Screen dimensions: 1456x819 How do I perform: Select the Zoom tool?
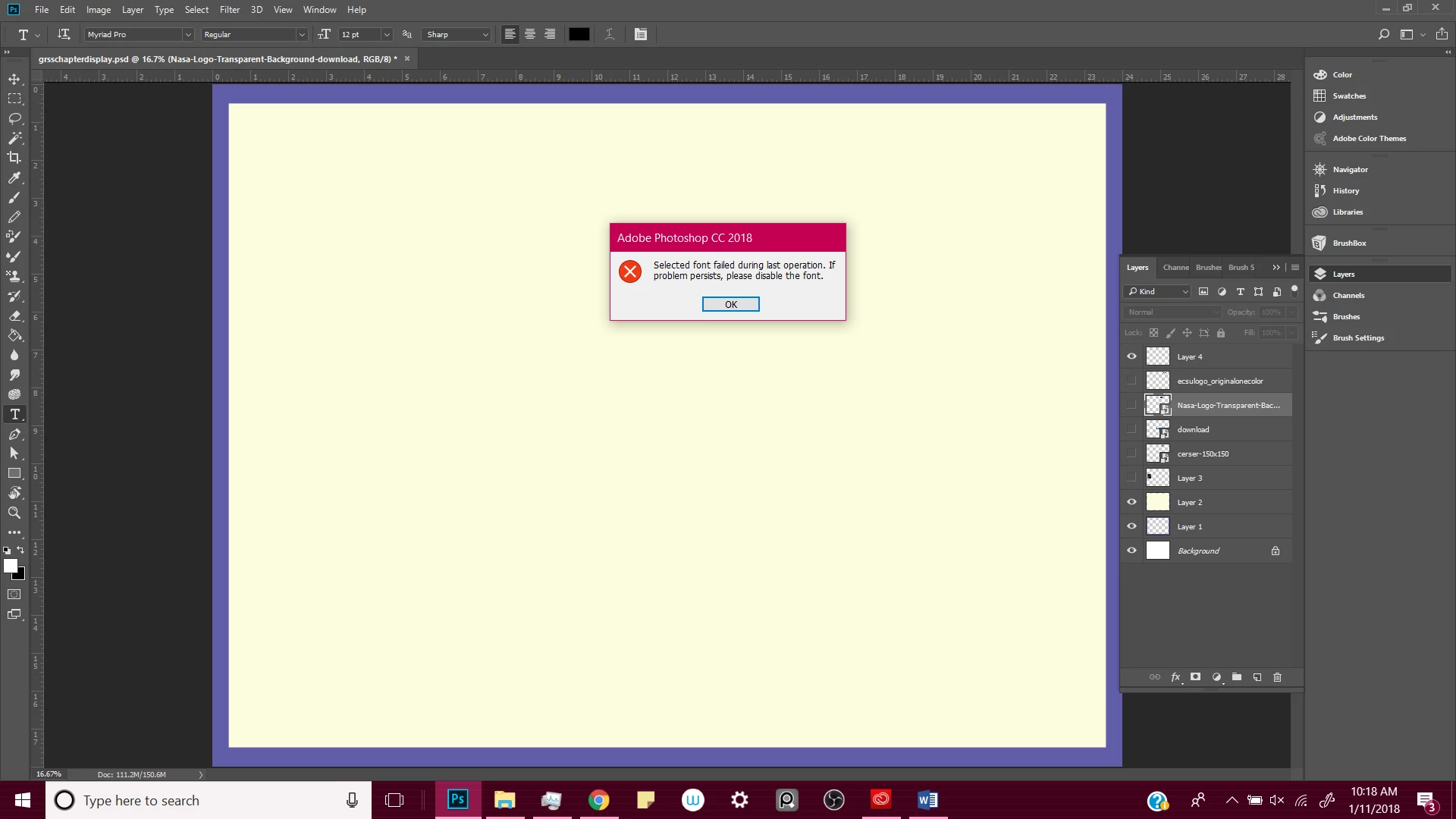point(14,513)
